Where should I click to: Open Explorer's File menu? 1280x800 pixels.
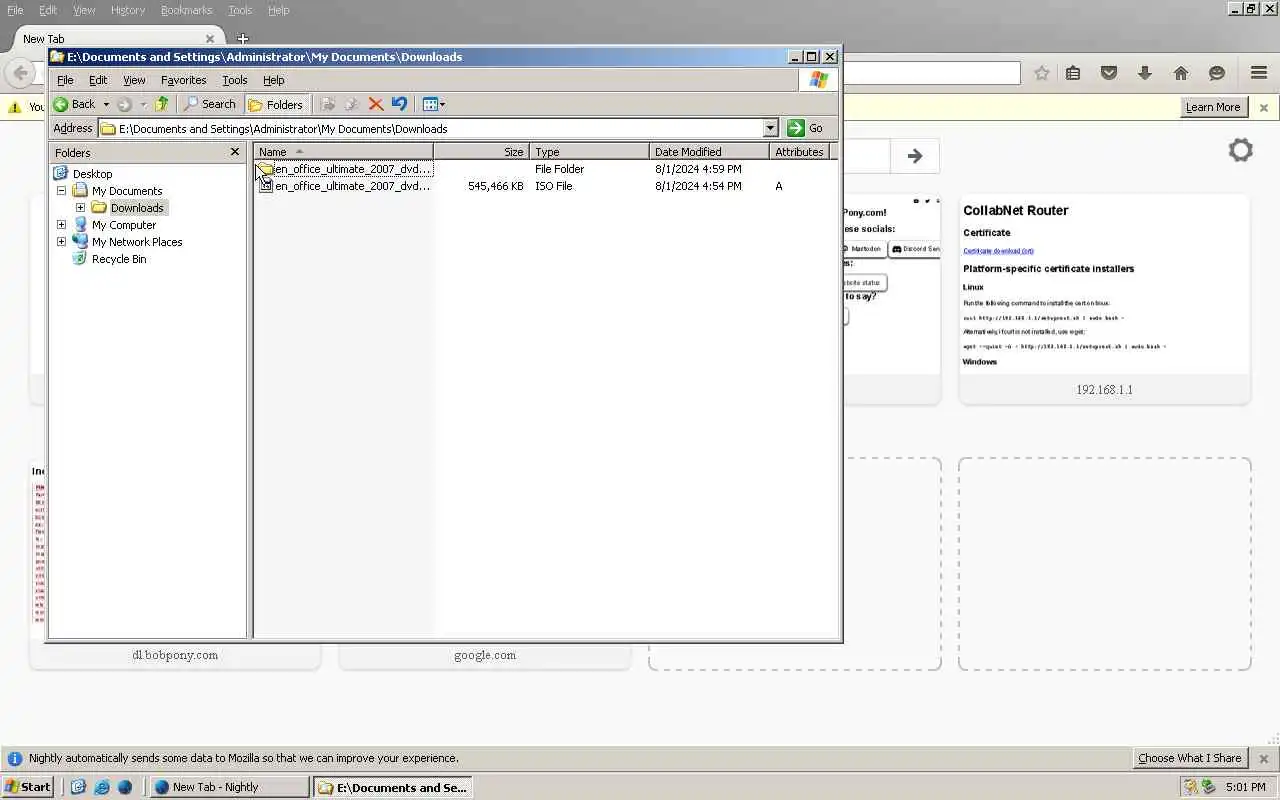tap(65, 80)
